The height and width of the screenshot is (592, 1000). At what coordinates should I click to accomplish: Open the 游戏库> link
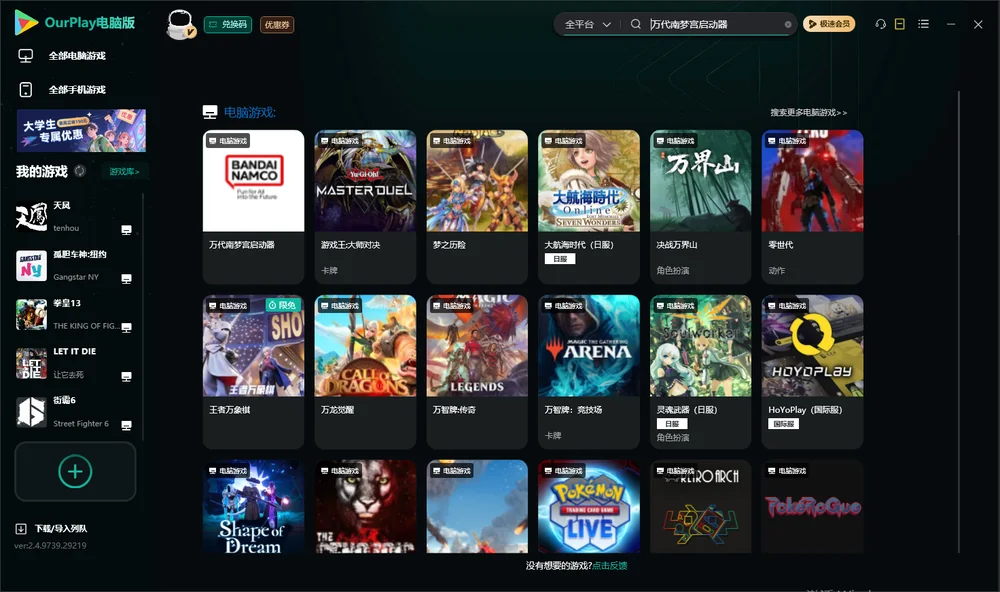coord(124,171)
